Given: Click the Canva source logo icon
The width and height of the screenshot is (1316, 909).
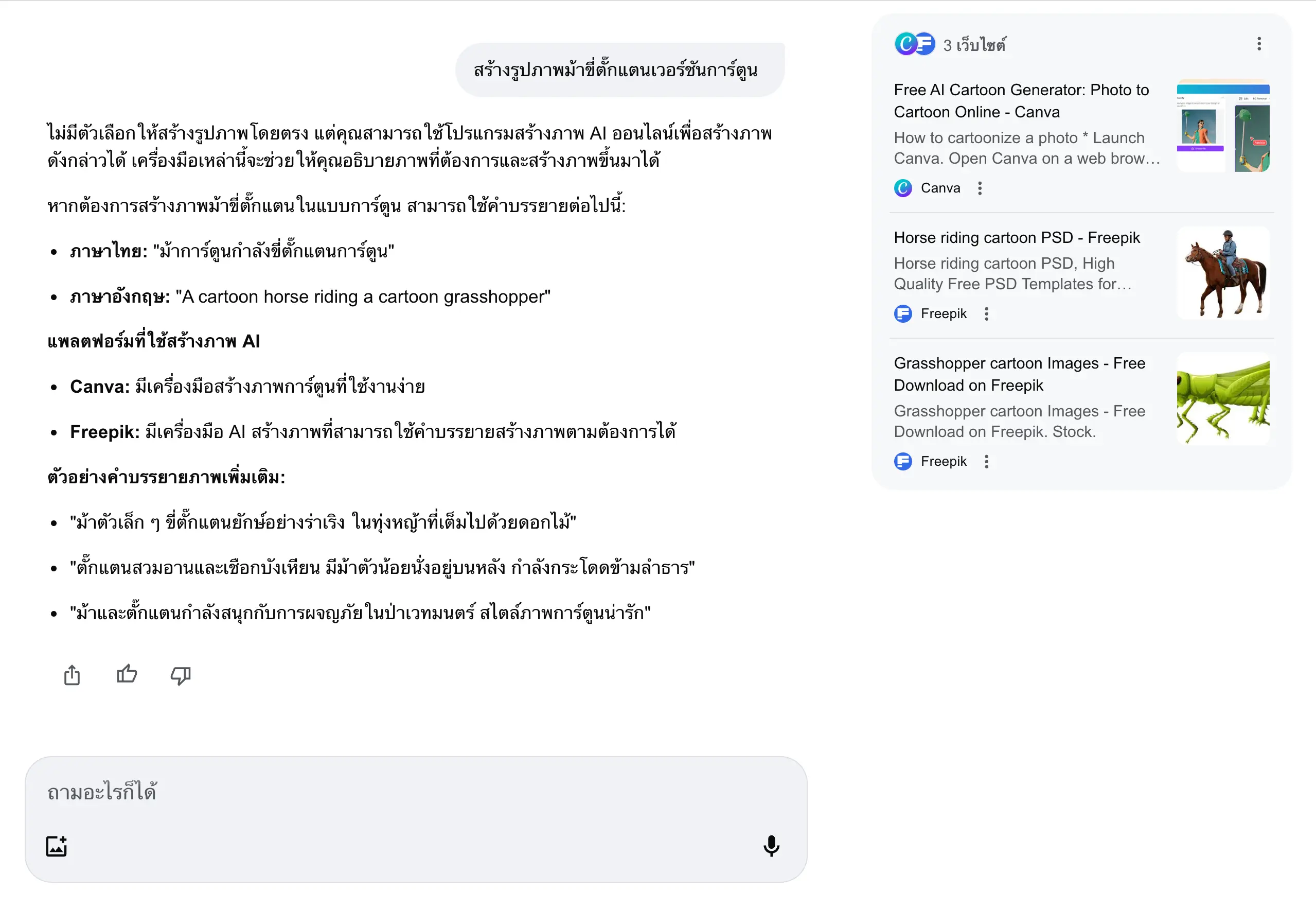Looking at the screenshot, I should [x=903, y=188].
